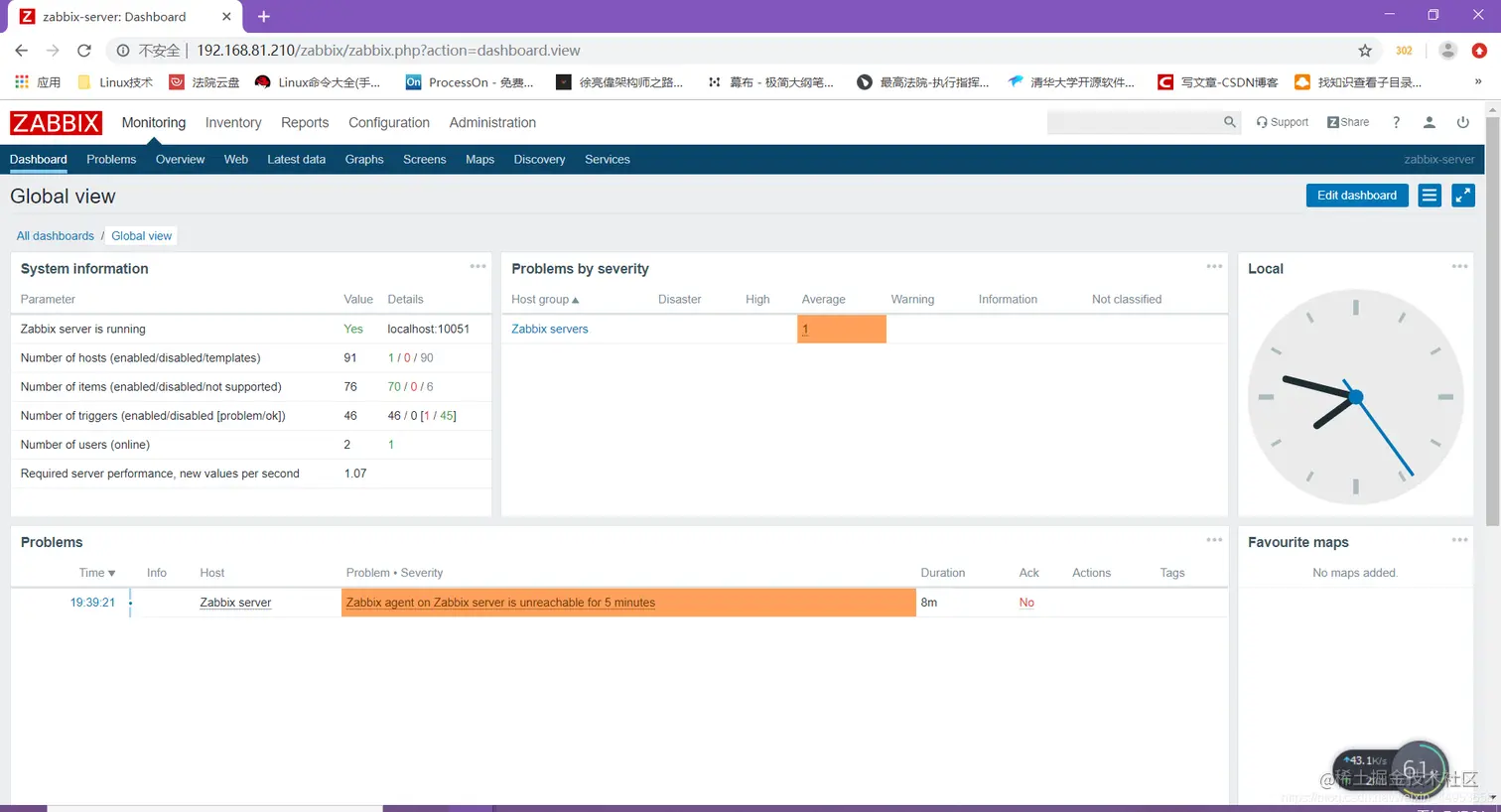Screen dimensions: 1501x812
Task: Open problem time 19:39:21 link
Action: coord(92,603)
